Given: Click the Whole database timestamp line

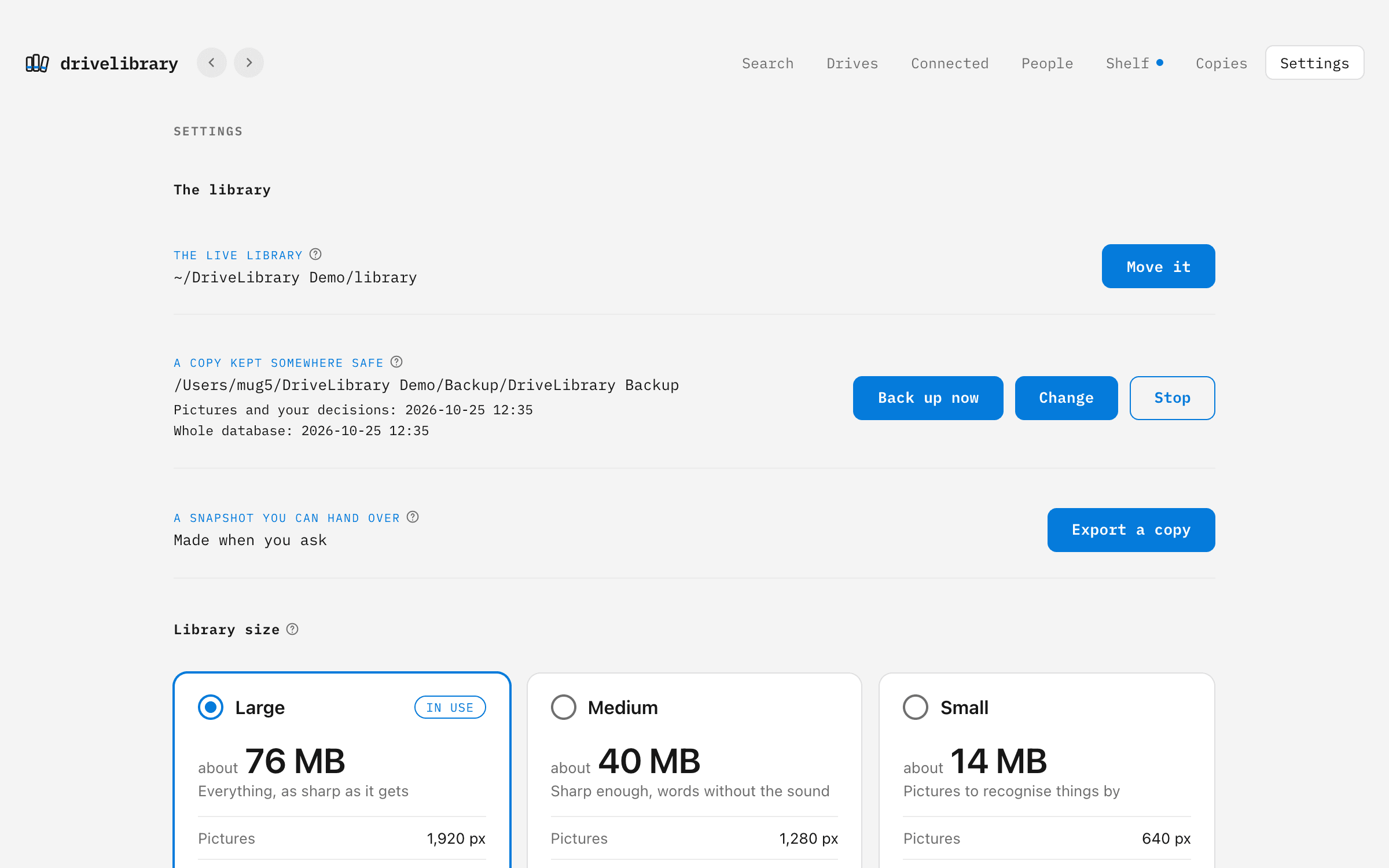Looking at the screenshot, I should (301, 431).
